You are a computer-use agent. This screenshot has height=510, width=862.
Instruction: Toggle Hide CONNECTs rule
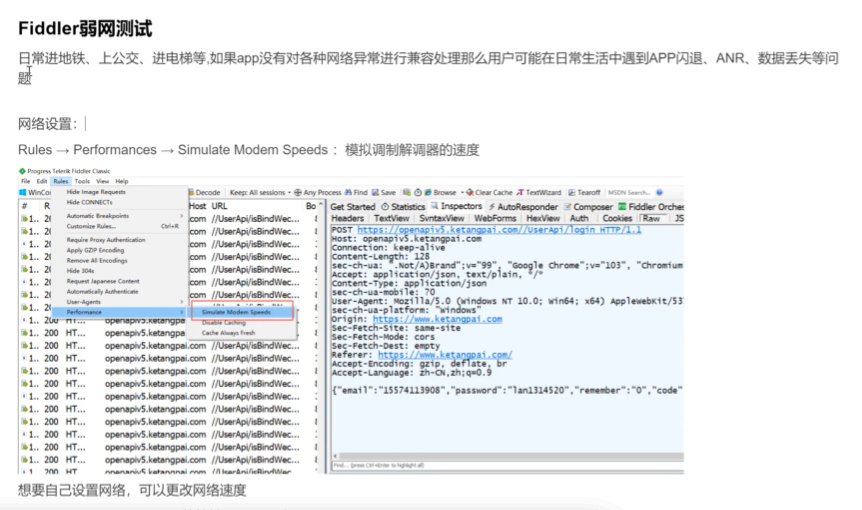90,202
